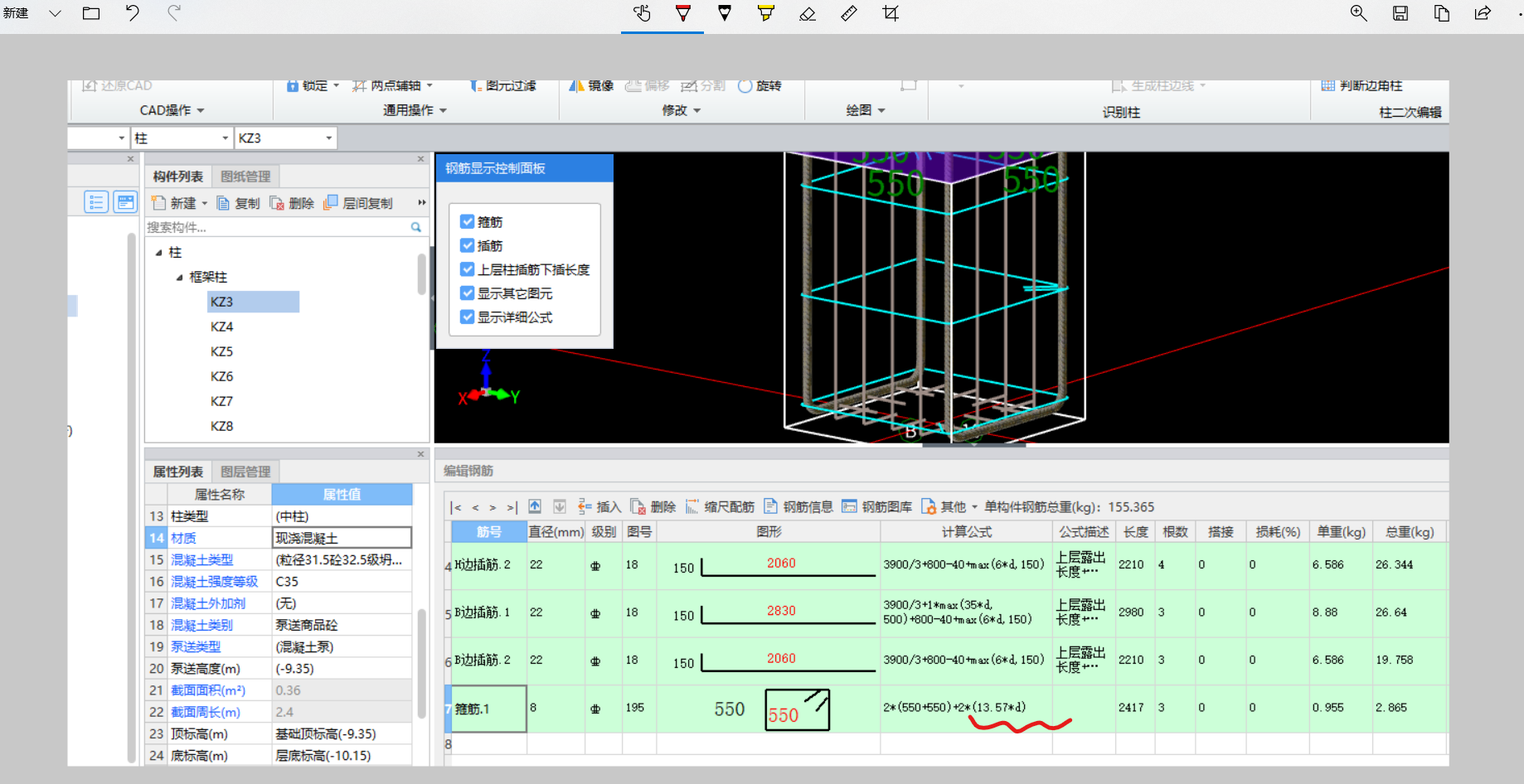
Task: Switch to the 图纸管理 tab
Action: point(245,177)
